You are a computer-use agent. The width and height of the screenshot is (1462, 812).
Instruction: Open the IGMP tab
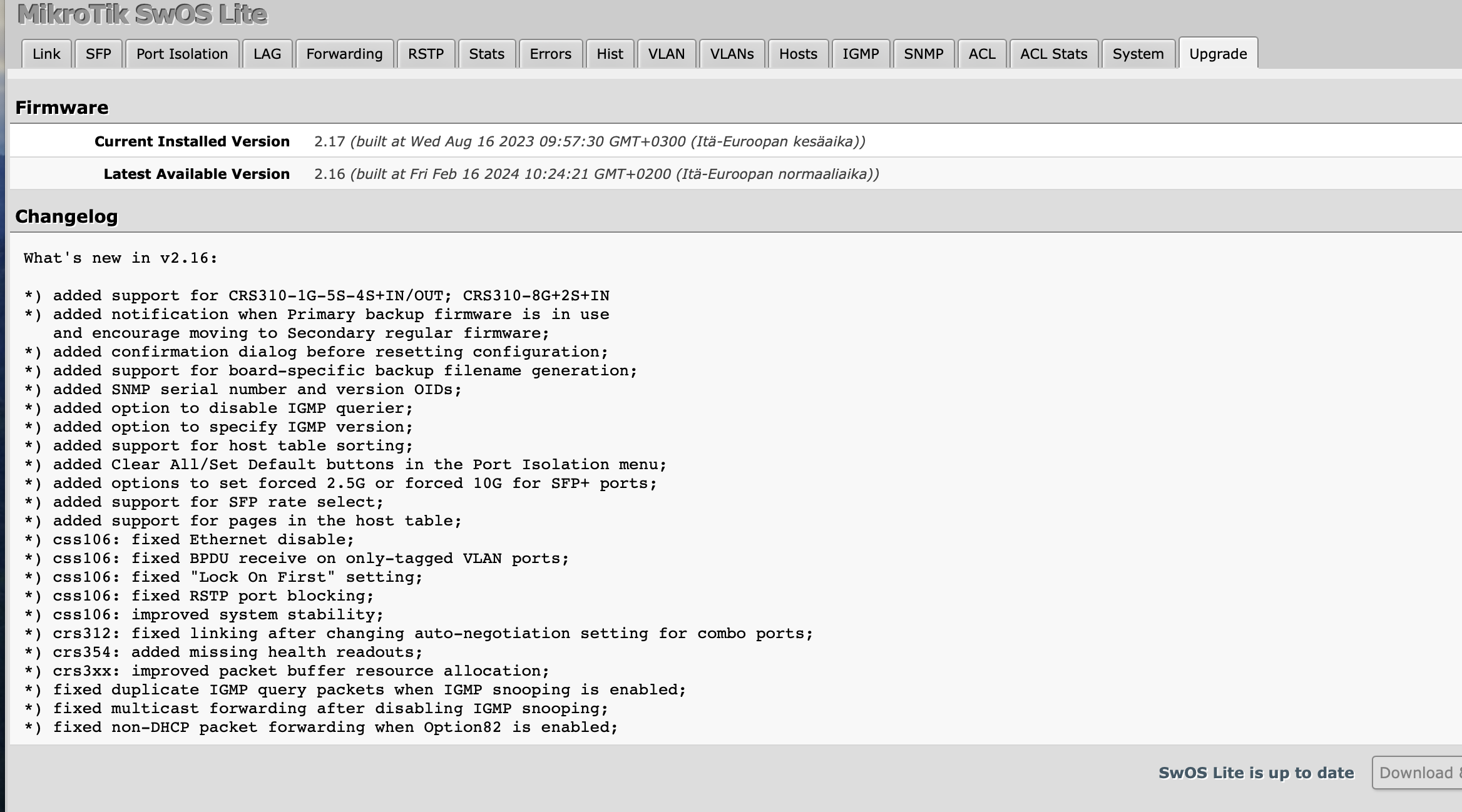(861, 54)
